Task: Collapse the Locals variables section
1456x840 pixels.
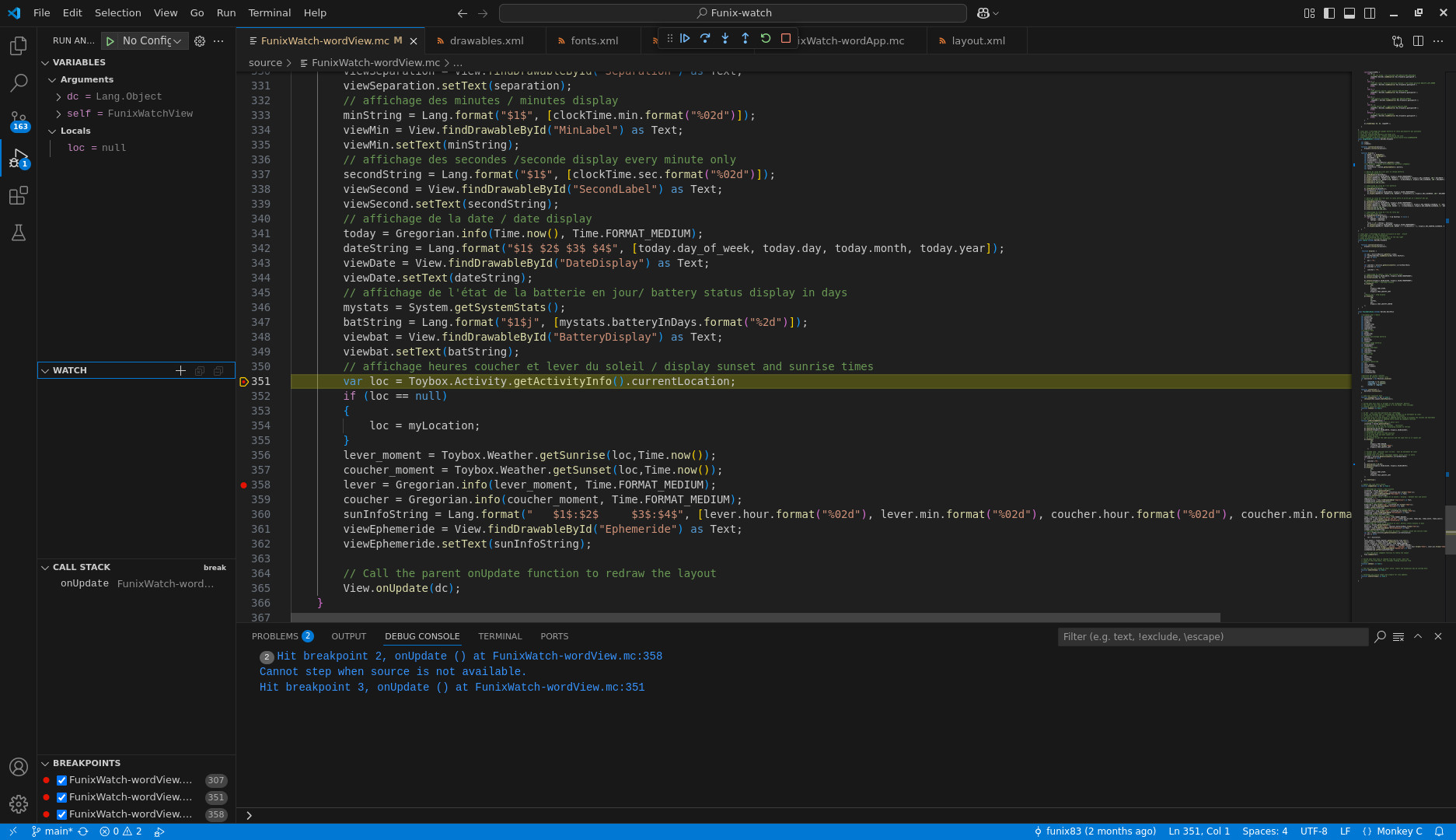Action: point(52,131)
